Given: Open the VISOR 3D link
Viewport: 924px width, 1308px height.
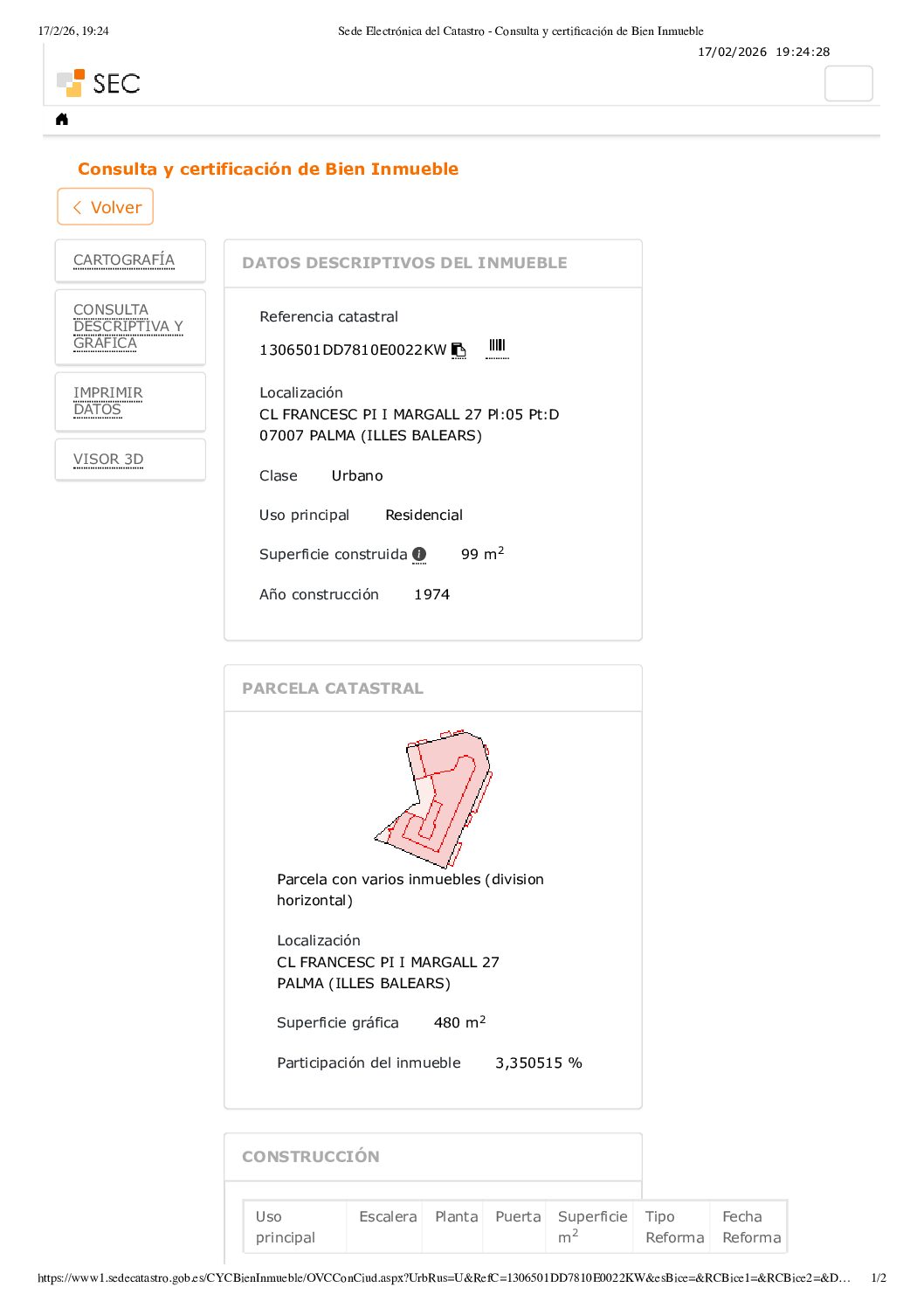Looking at the screenshot, I should [x=108, y=459].
